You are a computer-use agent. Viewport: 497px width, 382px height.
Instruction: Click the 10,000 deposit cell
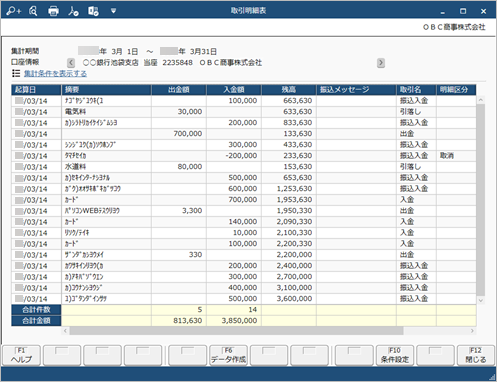pyautogui.click(x=234, y=233)
